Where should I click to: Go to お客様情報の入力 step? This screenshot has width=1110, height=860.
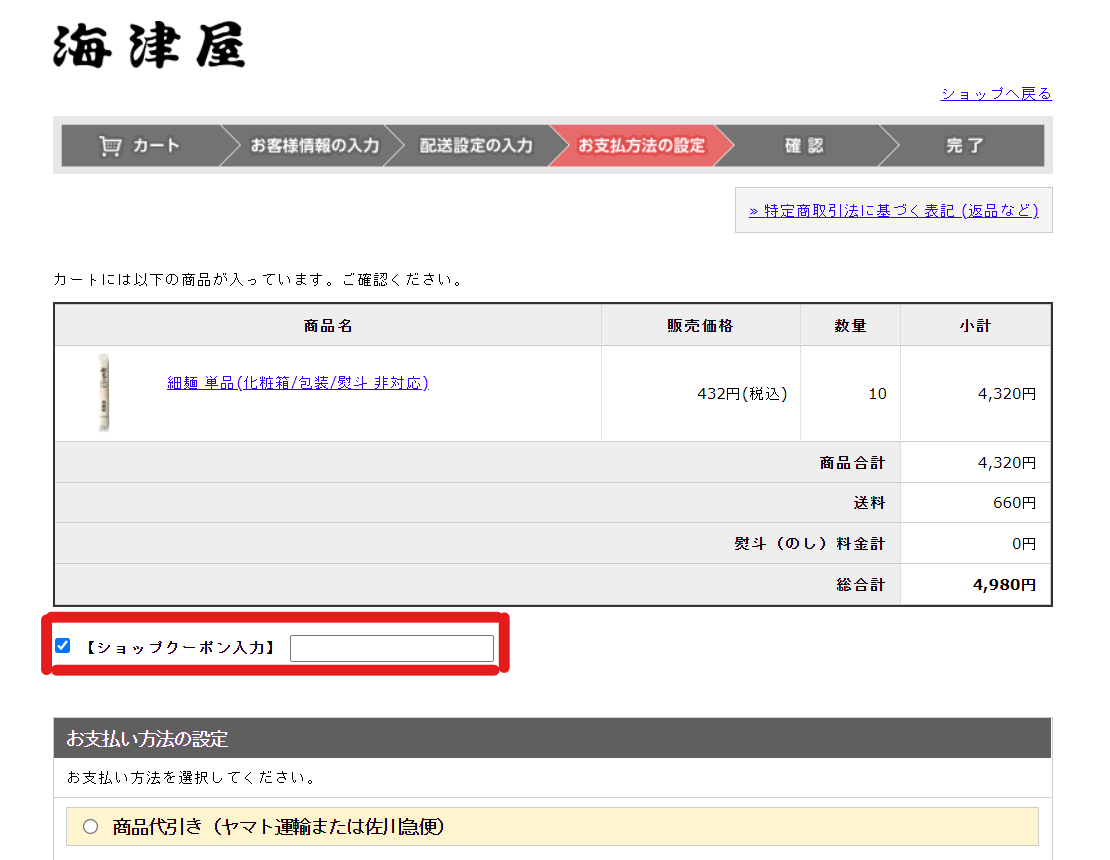[314, 146]
